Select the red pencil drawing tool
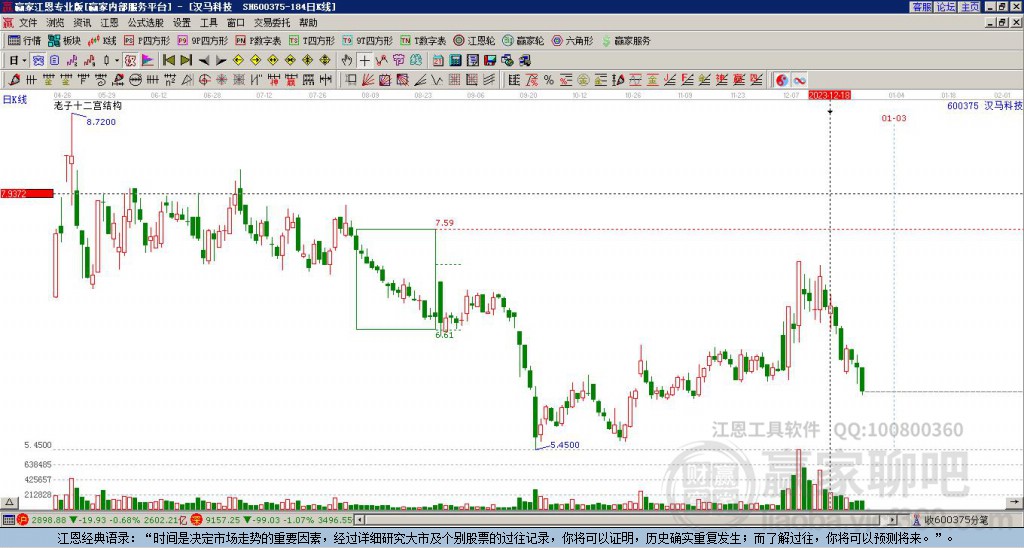Screen dimensions: 1024x548 click(x=14, y=80)
